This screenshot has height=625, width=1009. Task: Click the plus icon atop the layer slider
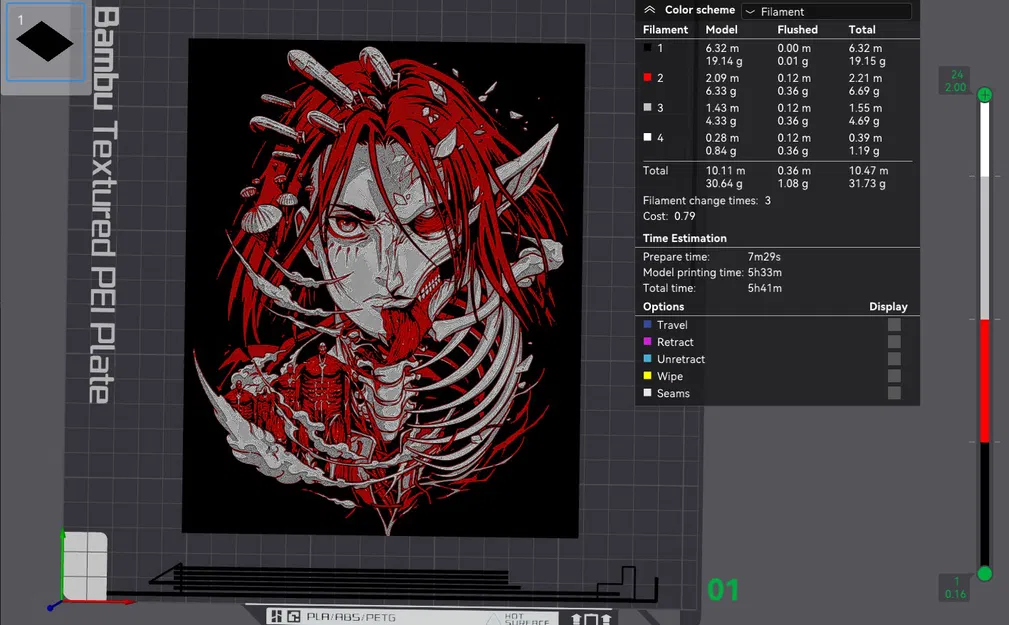984,94
